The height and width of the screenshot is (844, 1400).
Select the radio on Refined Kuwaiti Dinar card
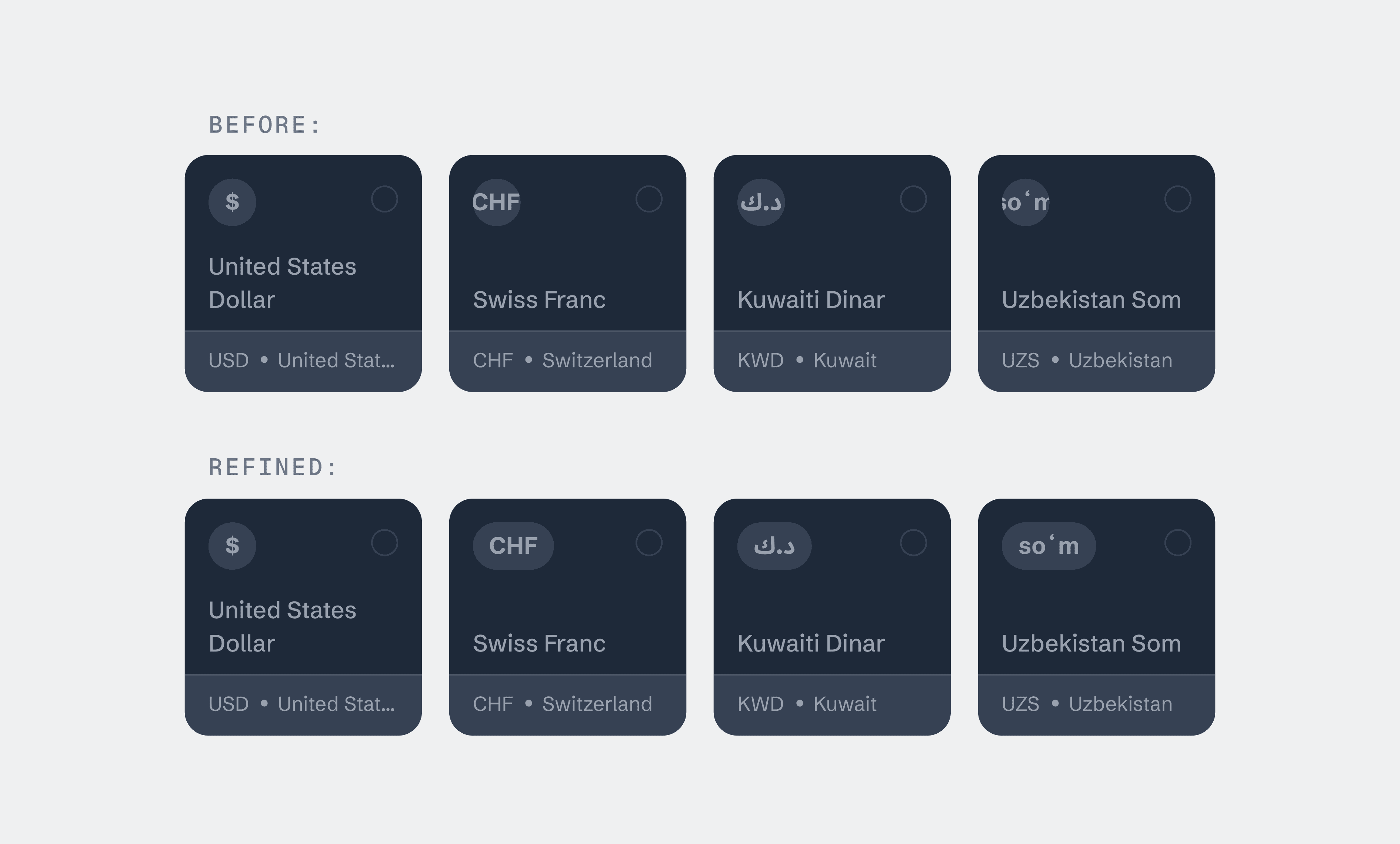coord(913,543)
